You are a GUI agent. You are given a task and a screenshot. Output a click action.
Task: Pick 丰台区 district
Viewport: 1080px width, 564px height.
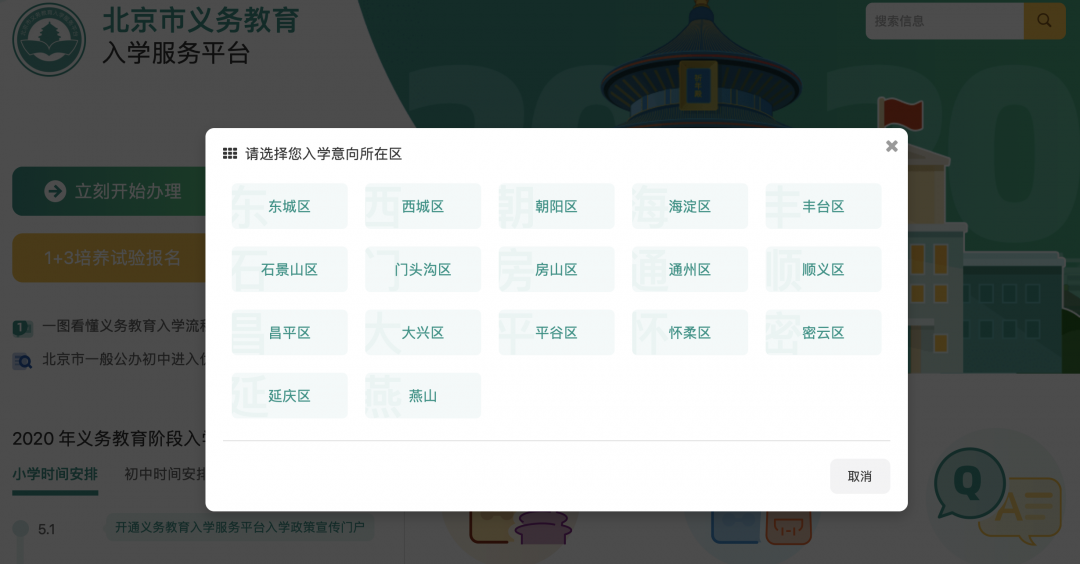click(823, 206)
